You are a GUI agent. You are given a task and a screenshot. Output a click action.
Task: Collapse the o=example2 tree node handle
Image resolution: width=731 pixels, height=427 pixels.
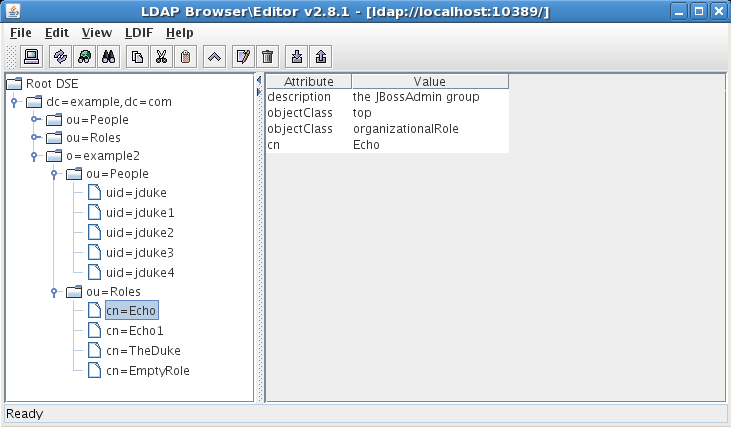pos(33,156)
